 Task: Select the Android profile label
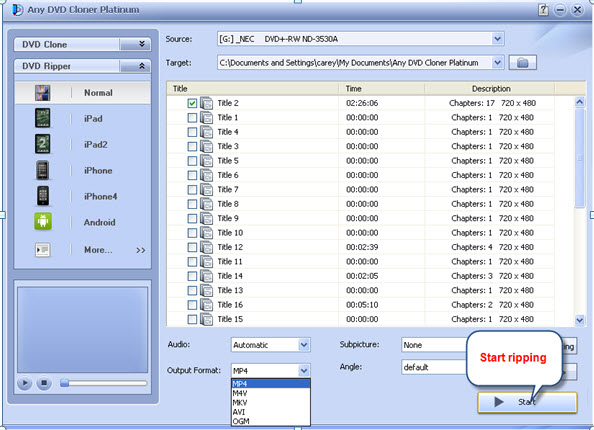(x=99, y=222)
